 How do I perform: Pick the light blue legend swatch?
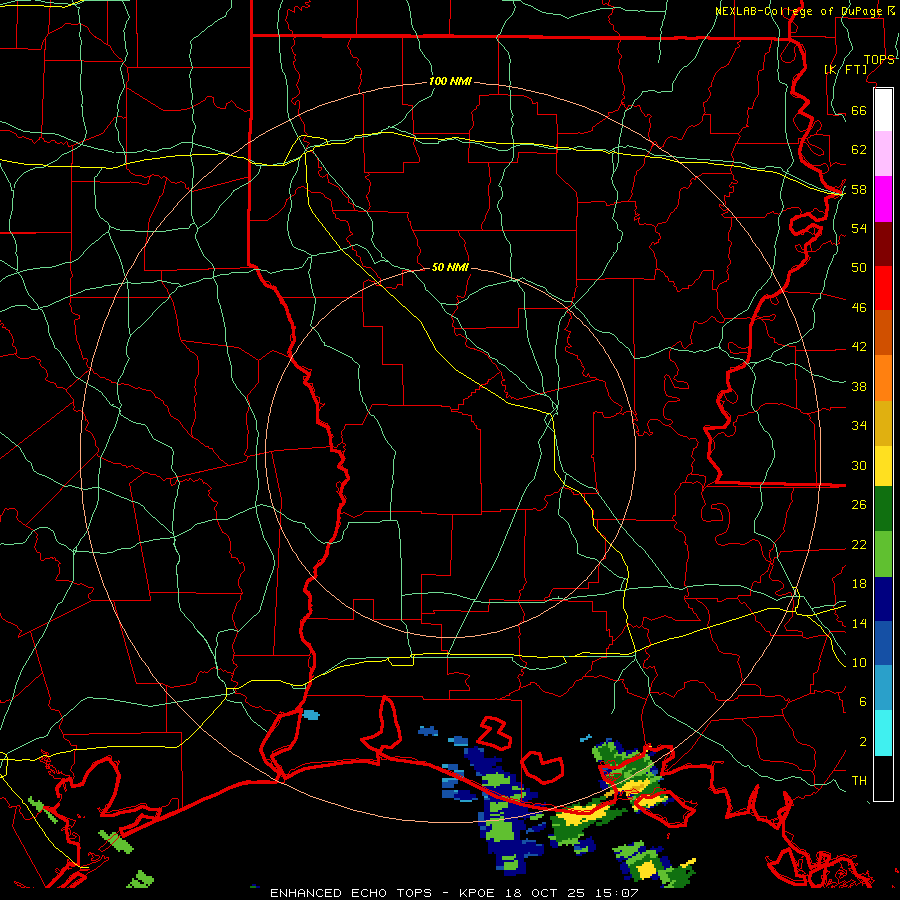click(883, 687)
